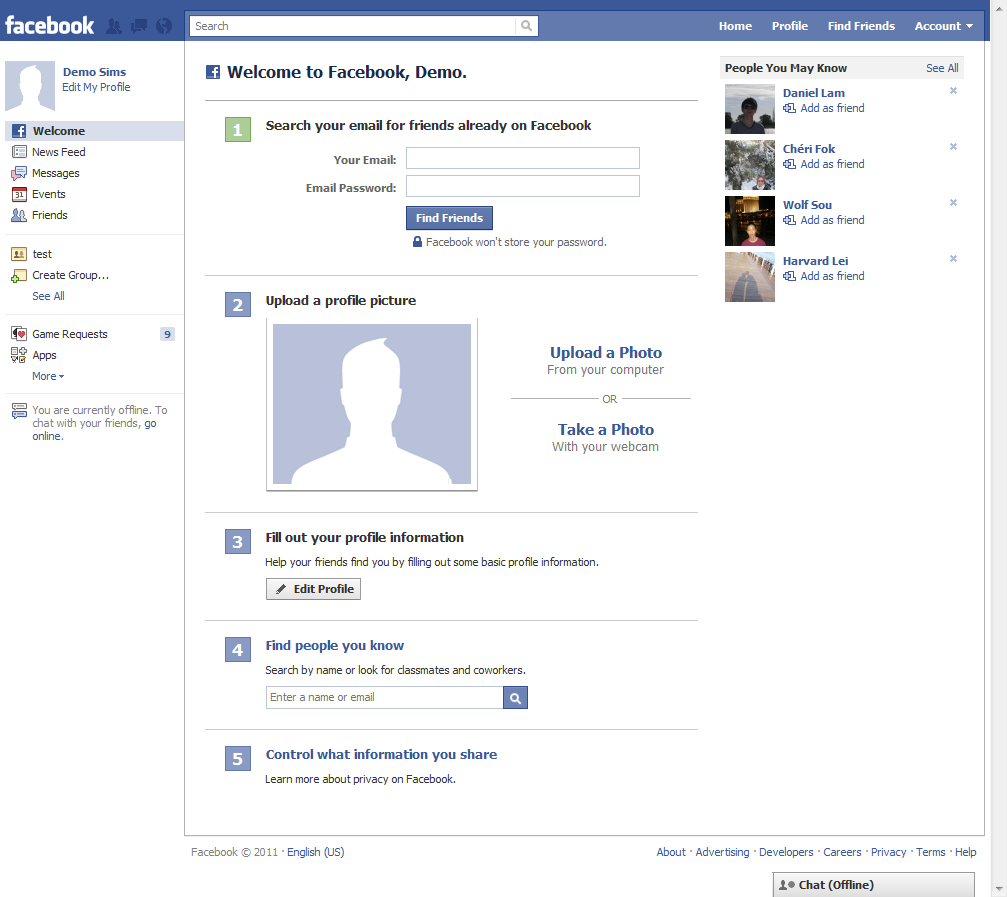Open the friend requests icon in header

(114, 26)
